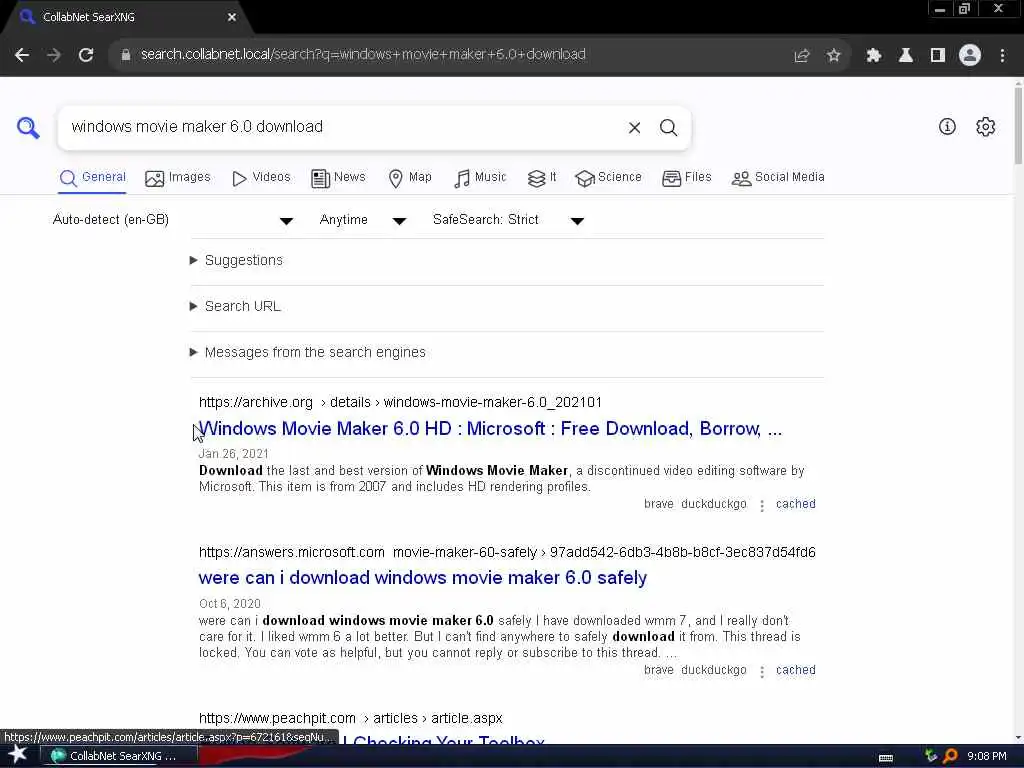Click the lock site info icon
This screenshot has height=768, width=1024.
[126, 55]
